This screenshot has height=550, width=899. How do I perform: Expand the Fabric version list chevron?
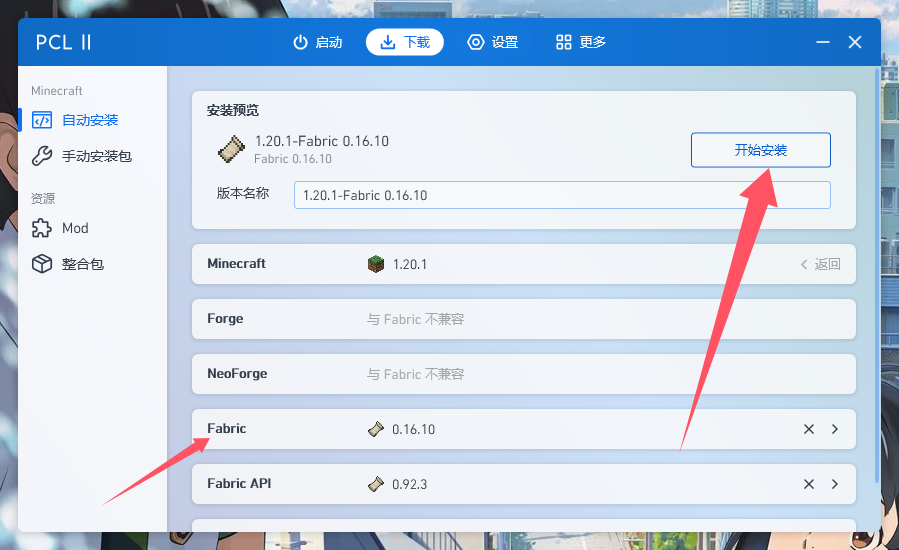[x=835, y=429]
